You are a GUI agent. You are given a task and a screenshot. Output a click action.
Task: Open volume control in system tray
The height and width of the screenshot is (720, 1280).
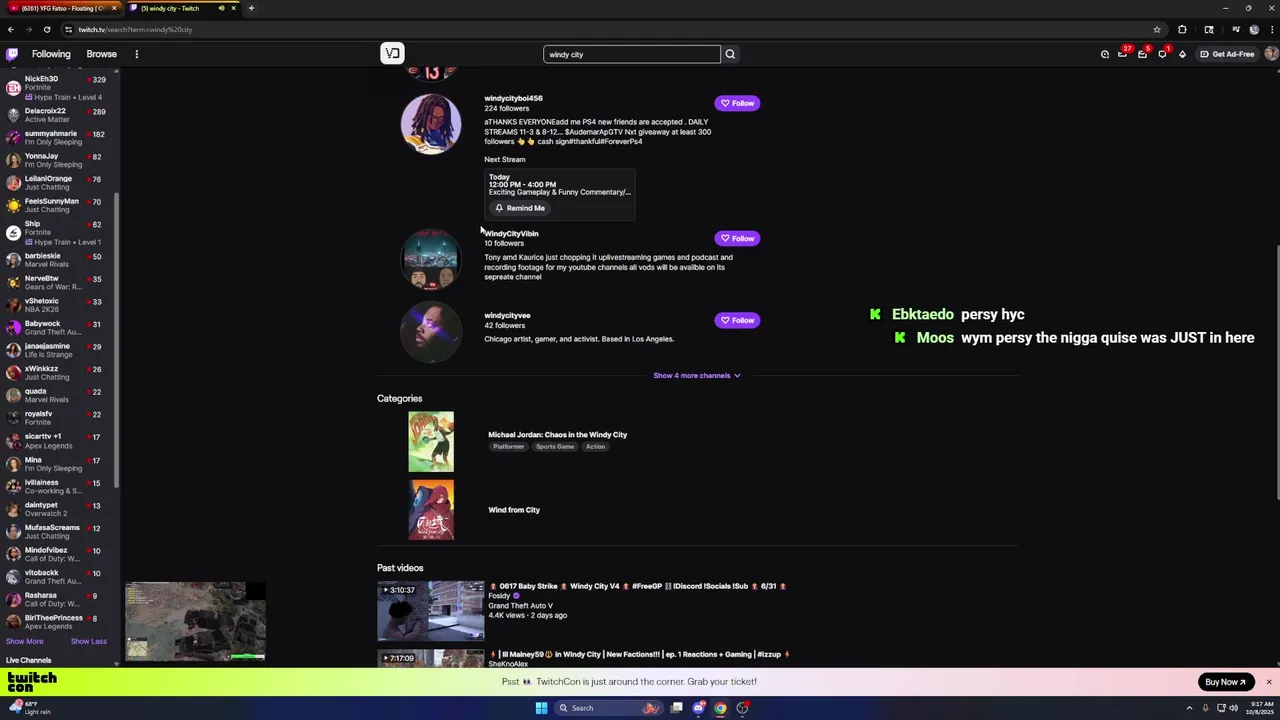coord(1234,708)
